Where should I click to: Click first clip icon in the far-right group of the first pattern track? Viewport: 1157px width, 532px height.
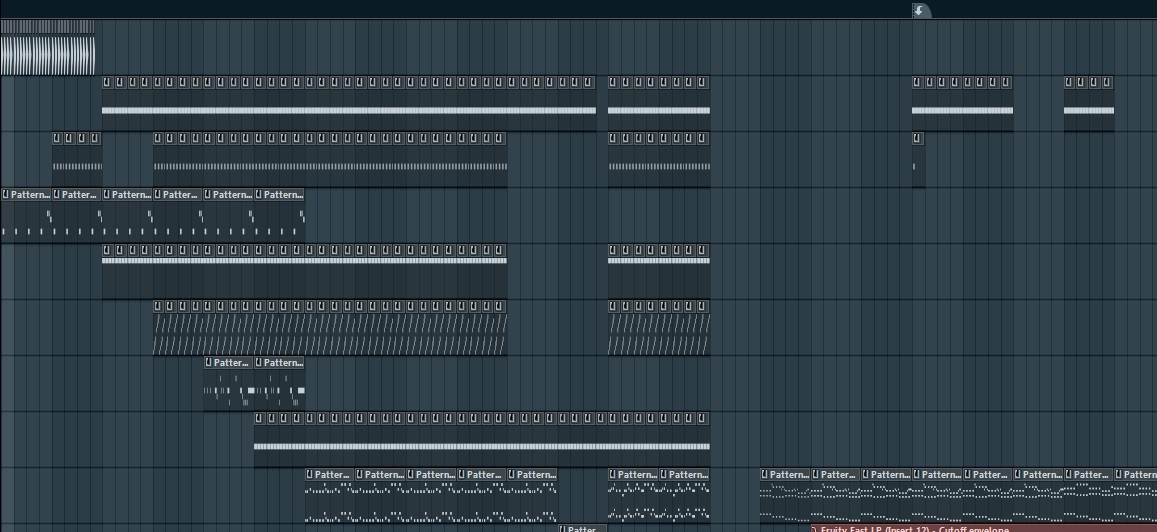(1070, 82)
